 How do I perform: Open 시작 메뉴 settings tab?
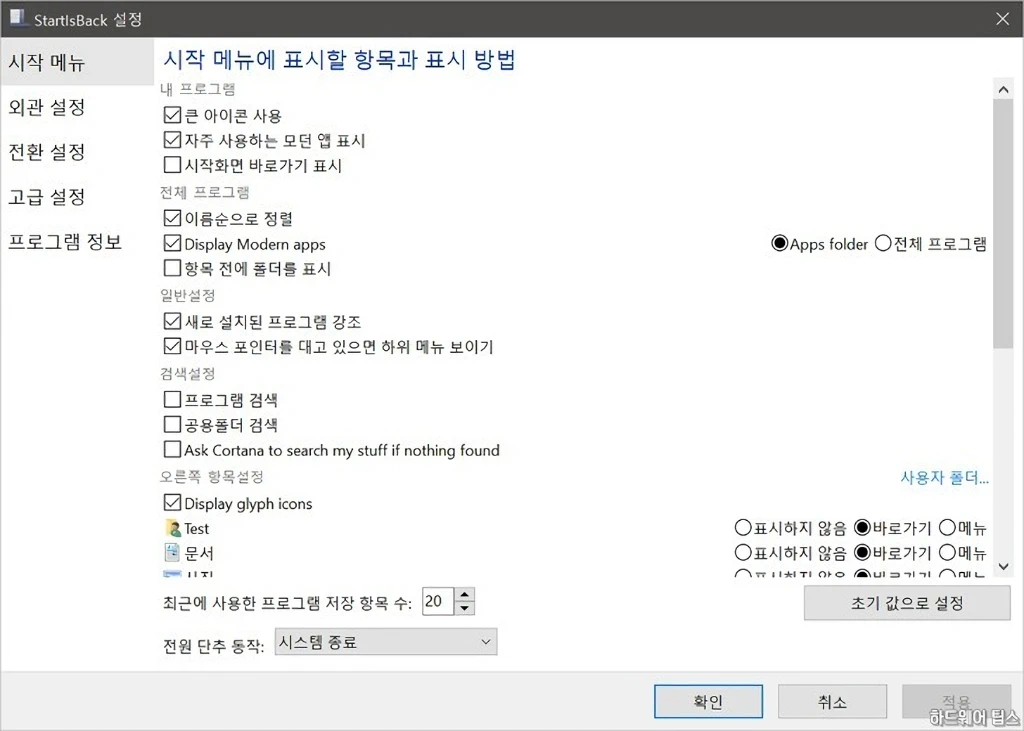77,62
